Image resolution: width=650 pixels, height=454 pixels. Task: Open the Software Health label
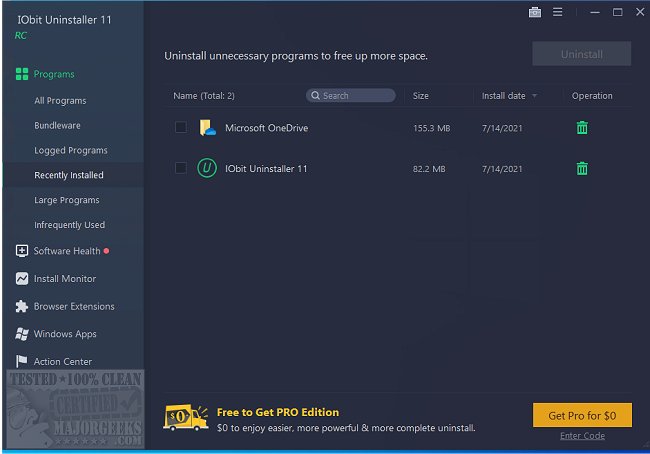point(67,251)
